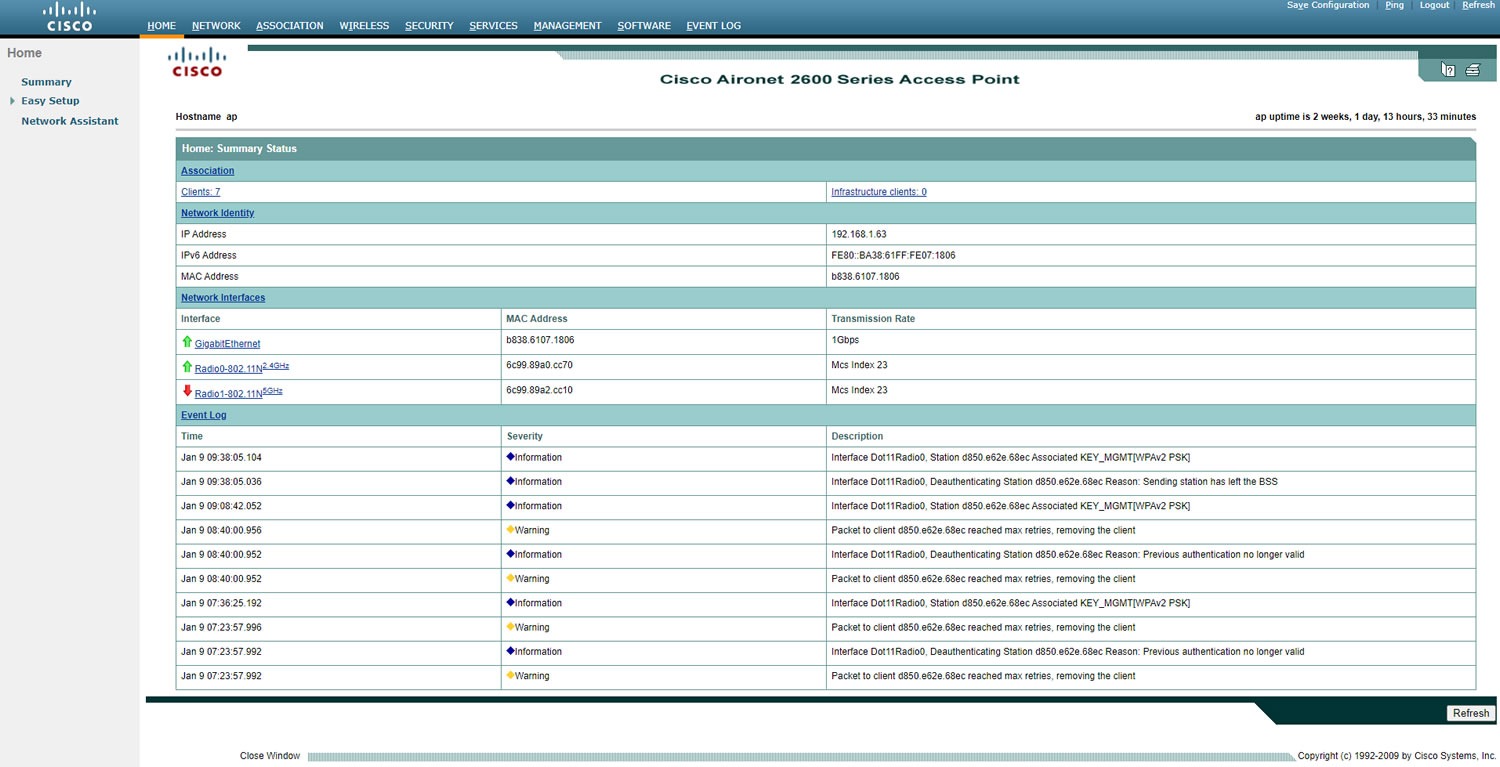Image resolution: width=1500 pixels, height=767 pixels.
Task: Click event time Jan 9 09:38:05.104
Action: click(x=221, y=457)
